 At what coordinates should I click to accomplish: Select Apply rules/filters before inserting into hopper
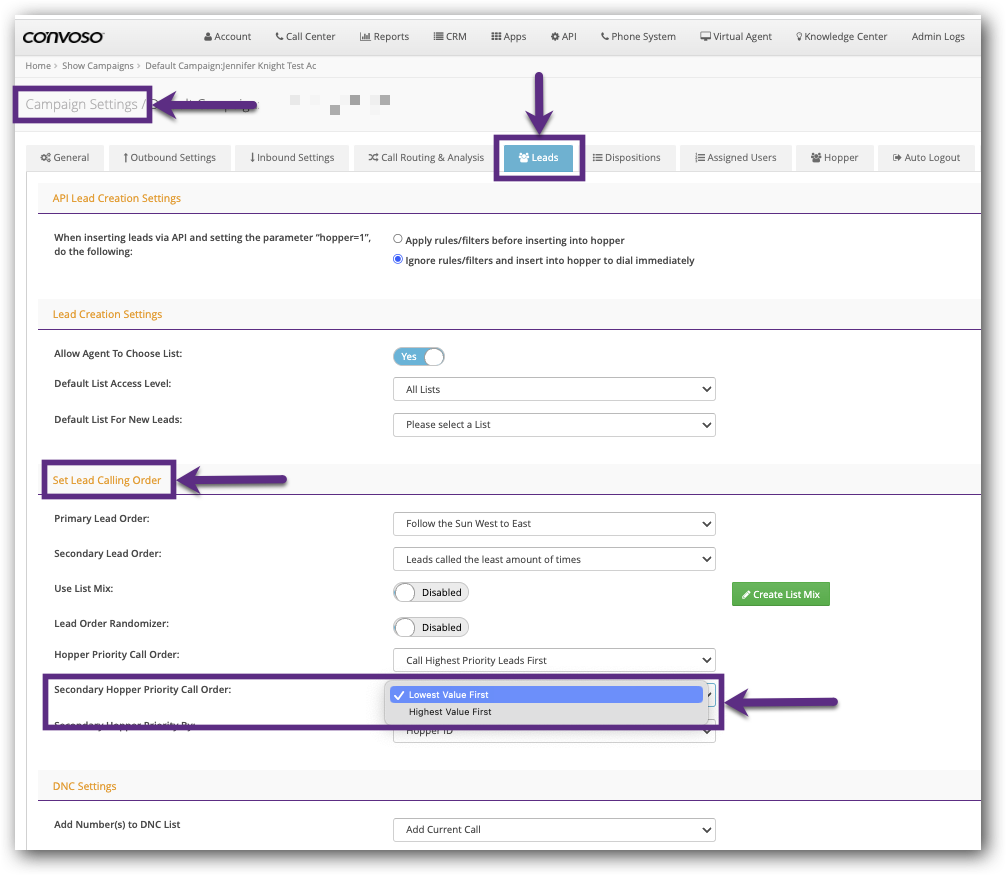[398, 239]
